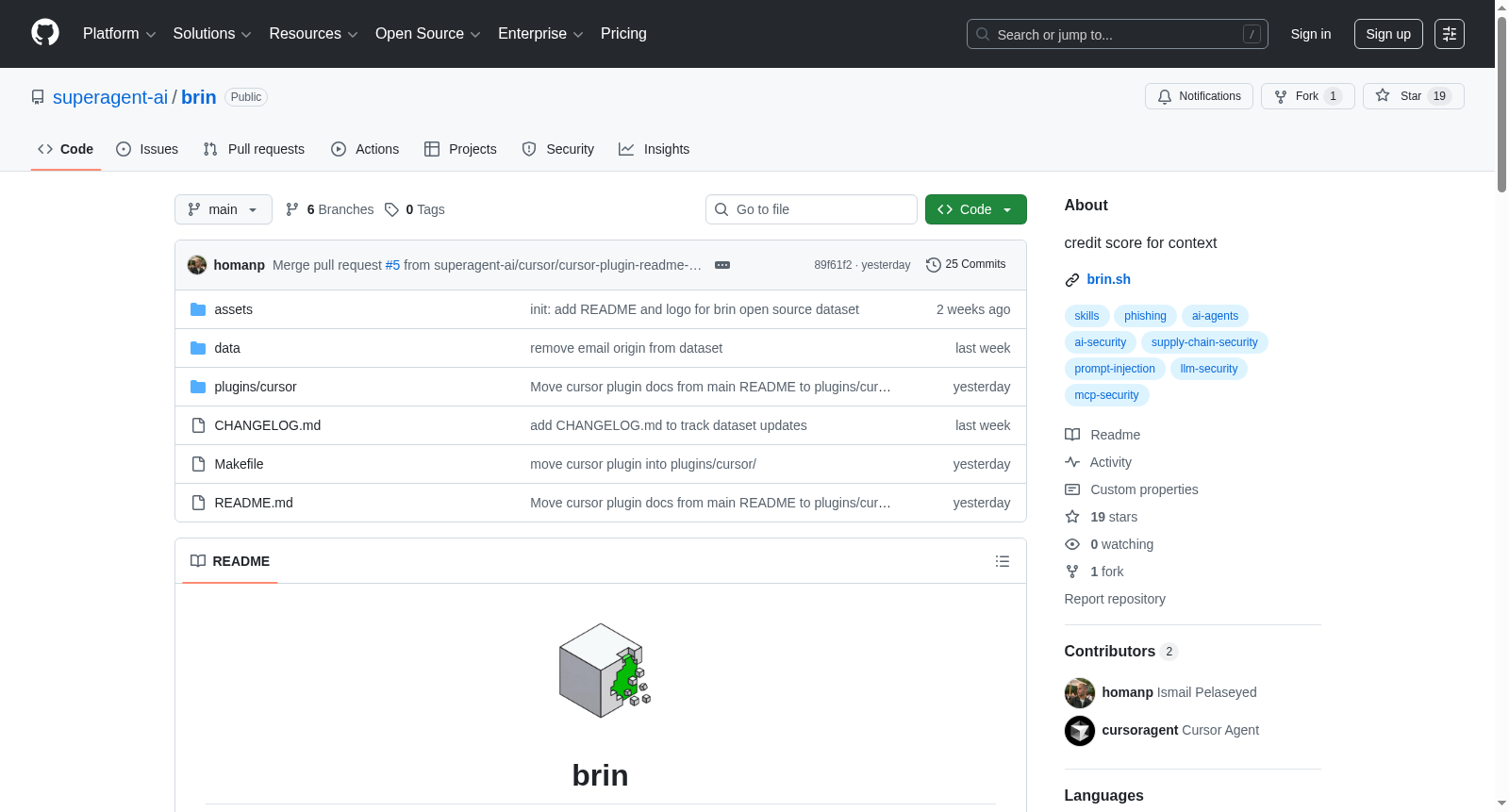Expand the Platform menu
The height and width of the screenshot is (812, 1509).
[120, 34]
